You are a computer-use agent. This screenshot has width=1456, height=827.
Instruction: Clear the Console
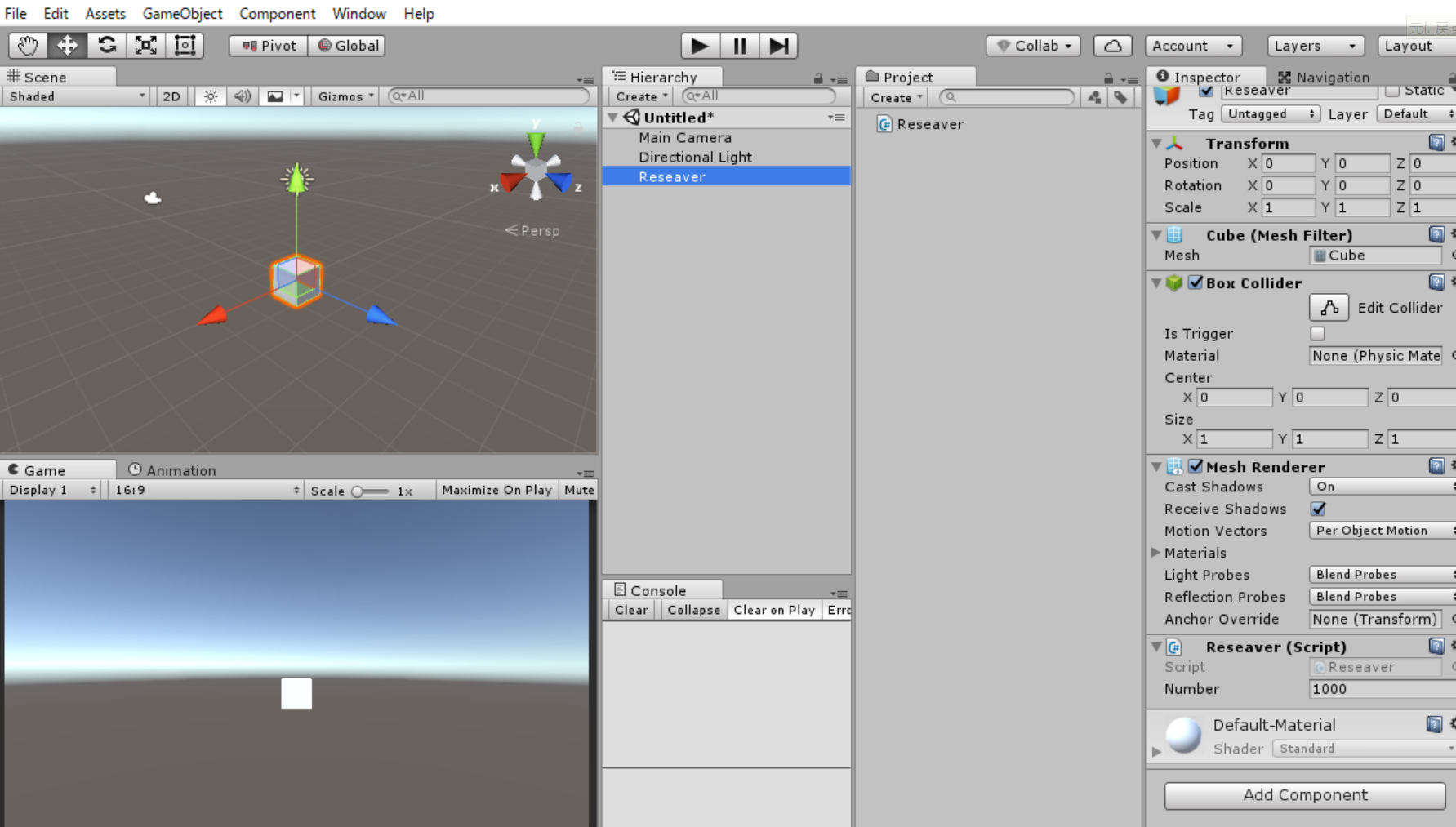coord(631,610)
